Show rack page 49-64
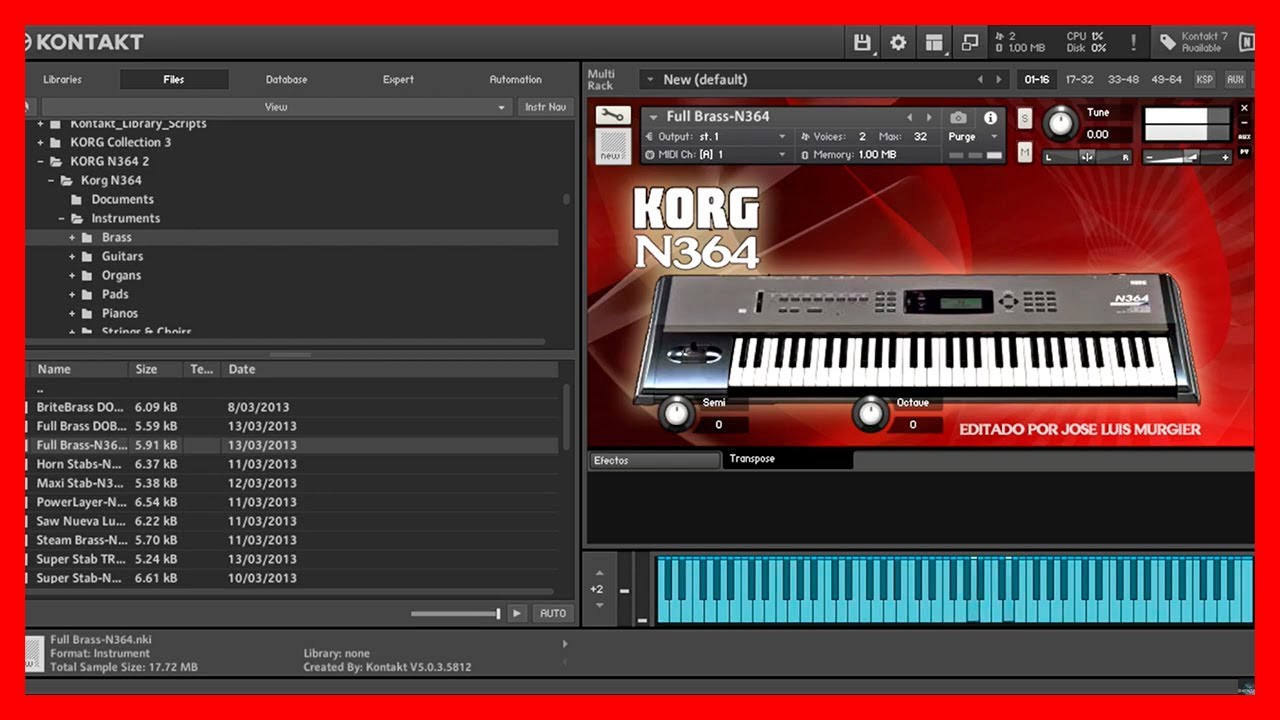 point(1167,79)
